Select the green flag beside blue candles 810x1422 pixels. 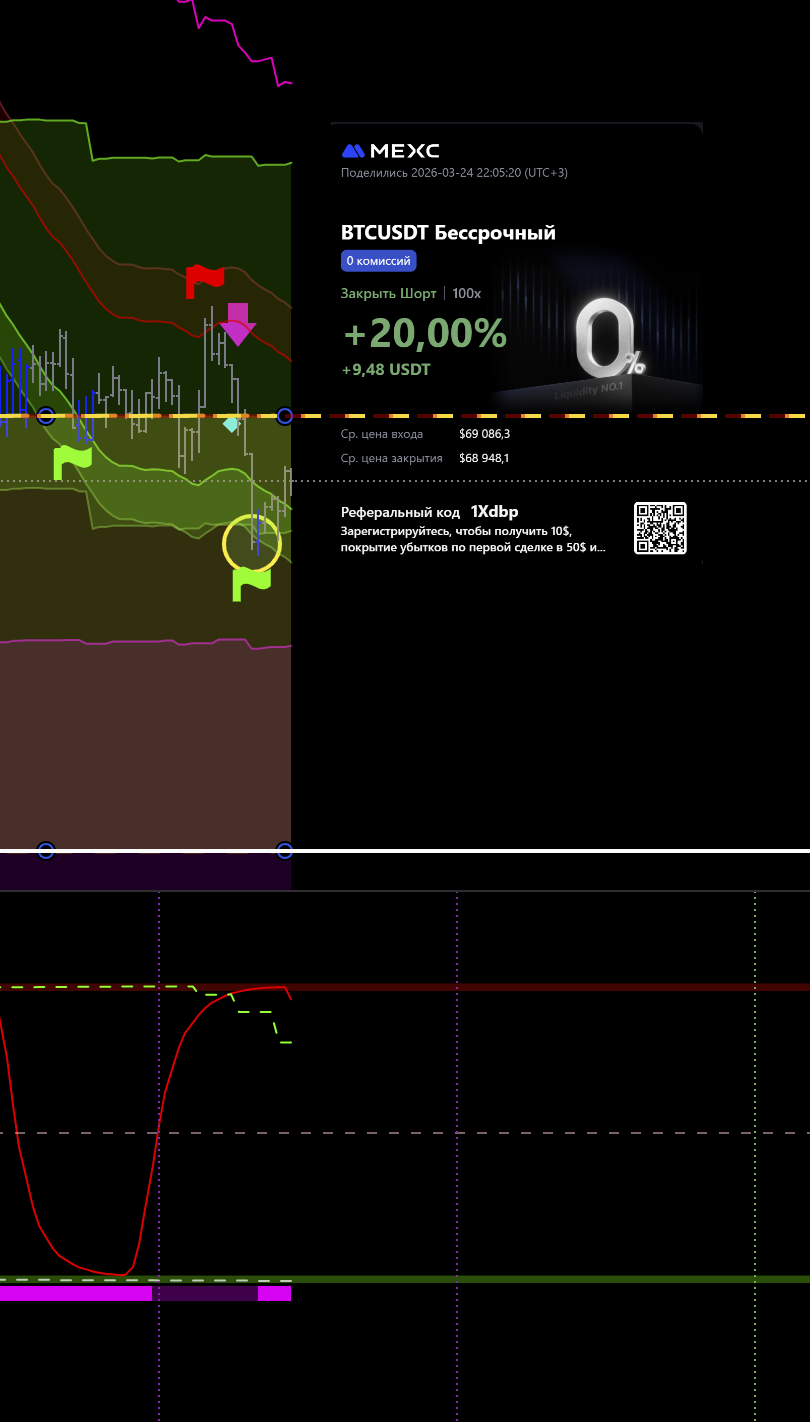click(72, 461)
